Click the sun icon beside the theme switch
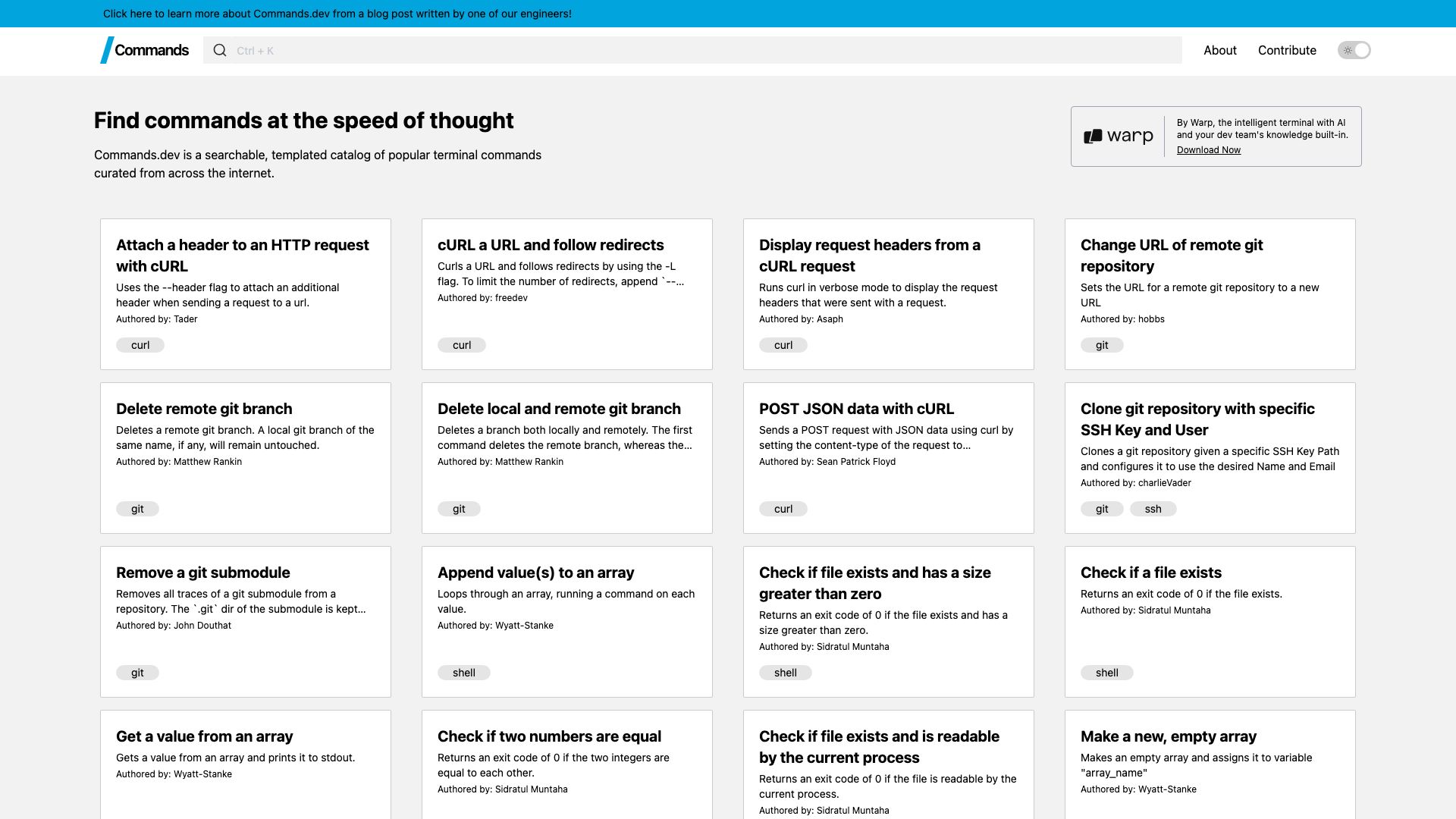This screenshot has height=819, width=1456. click(x=1347, y=50)
